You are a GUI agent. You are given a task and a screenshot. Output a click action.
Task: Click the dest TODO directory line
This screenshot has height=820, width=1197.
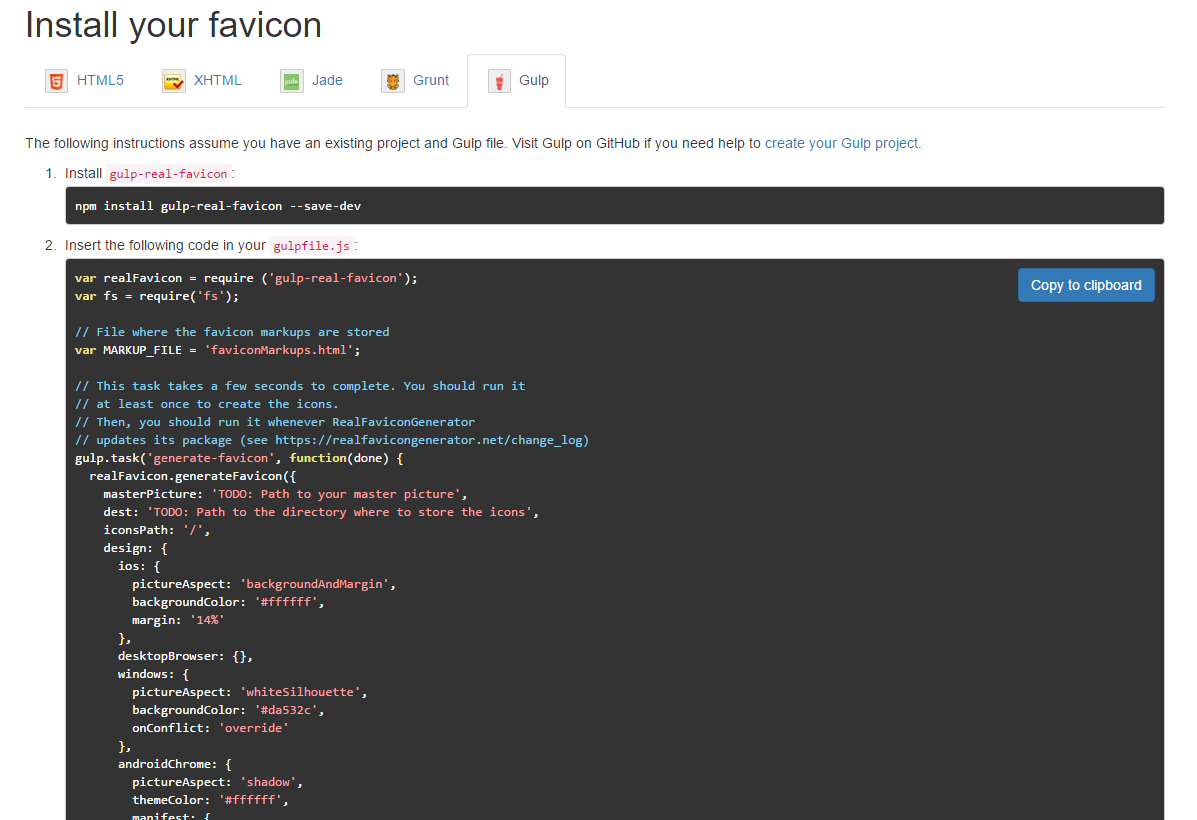[321, 512]
